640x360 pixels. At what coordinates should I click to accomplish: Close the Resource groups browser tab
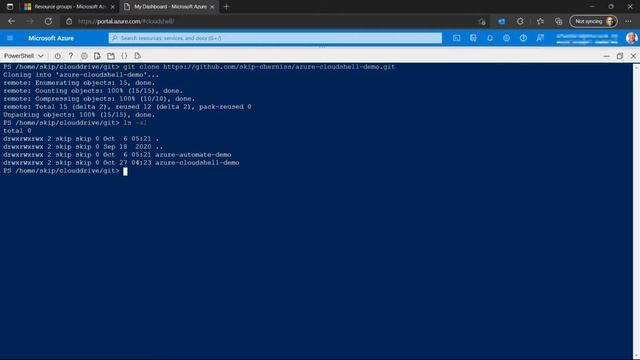pyautogui.click(x=113, y=7)
